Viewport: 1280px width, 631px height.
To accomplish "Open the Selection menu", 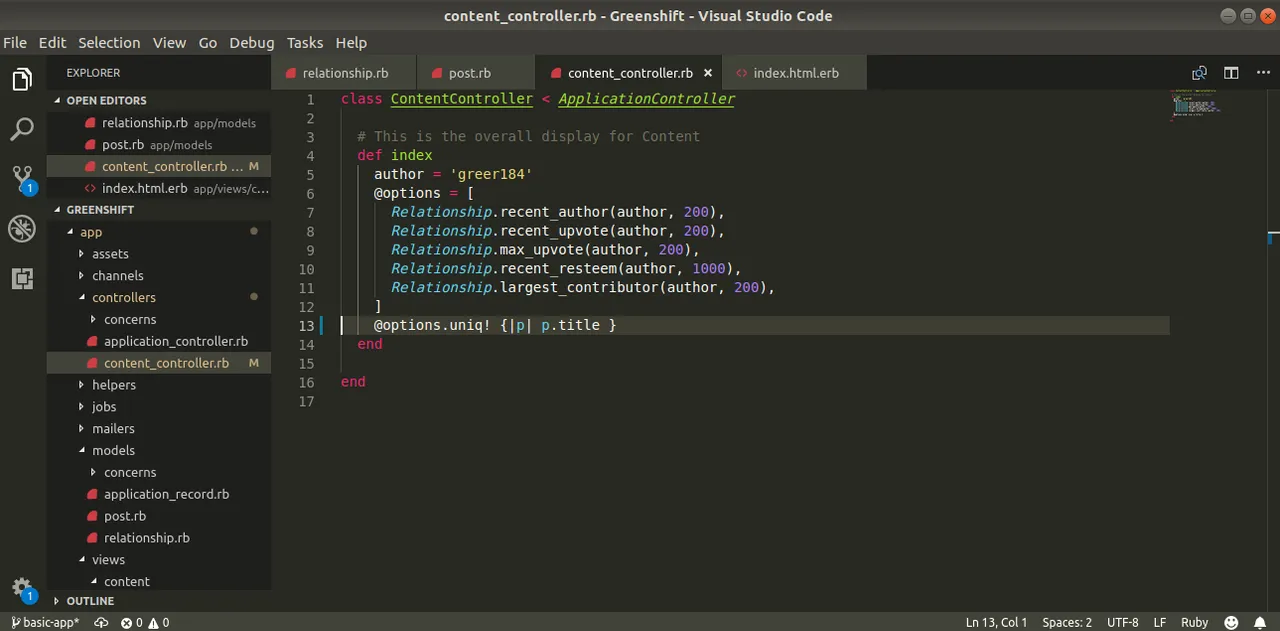I will (109, 43).
